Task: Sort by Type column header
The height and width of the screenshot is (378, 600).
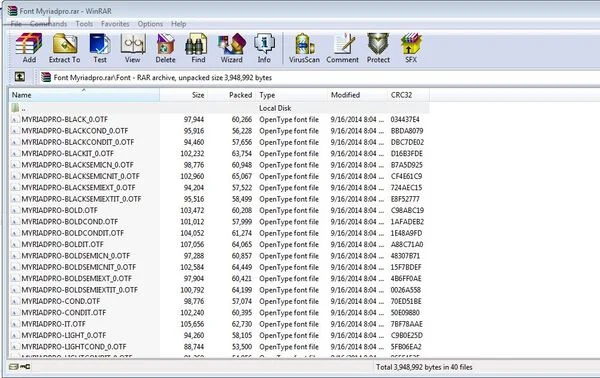Action: (x=292, y=95)
